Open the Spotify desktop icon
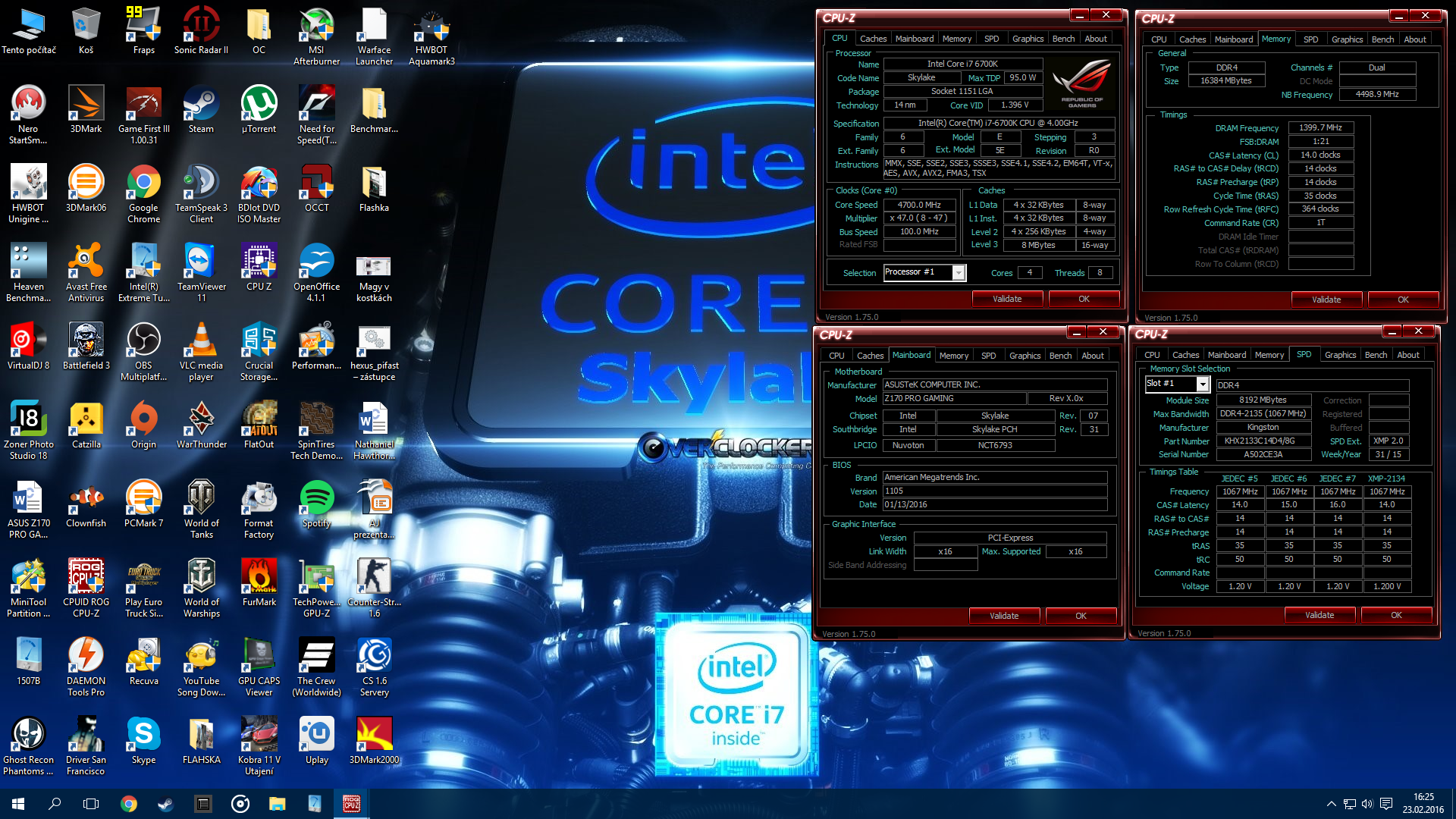The width and height of the screenshot is (1456, 819). tap(316, 504)
